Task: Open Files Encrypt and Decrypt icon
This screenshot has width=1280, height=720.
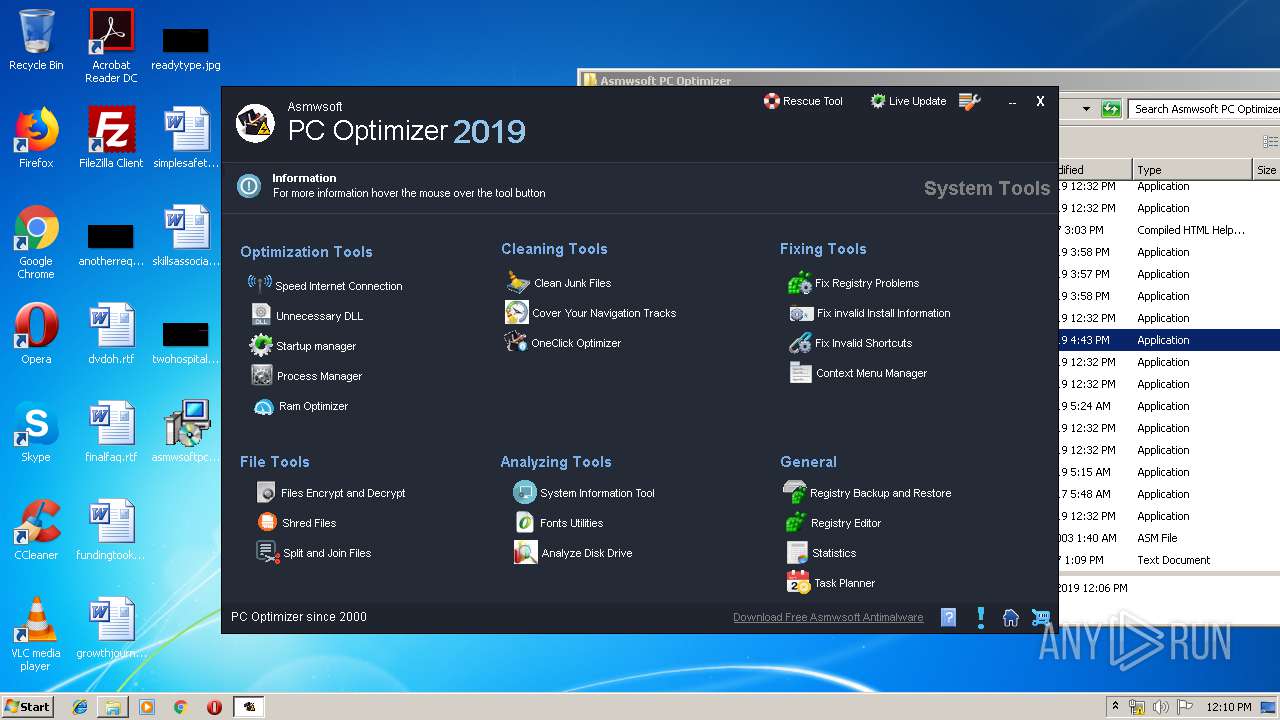Action: point(266,492)
